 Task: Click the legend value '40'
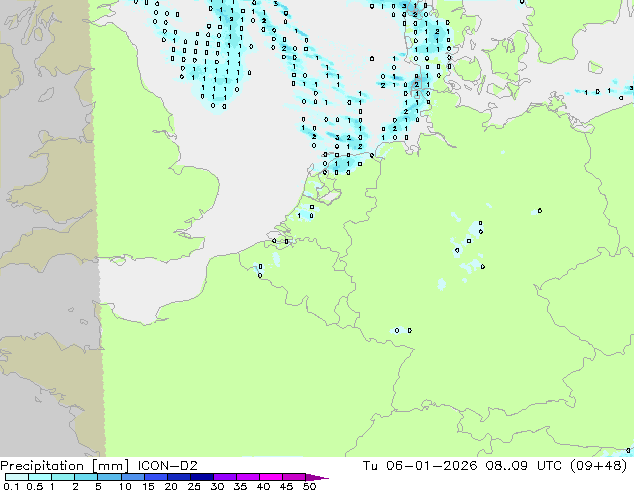click(263, 486)
